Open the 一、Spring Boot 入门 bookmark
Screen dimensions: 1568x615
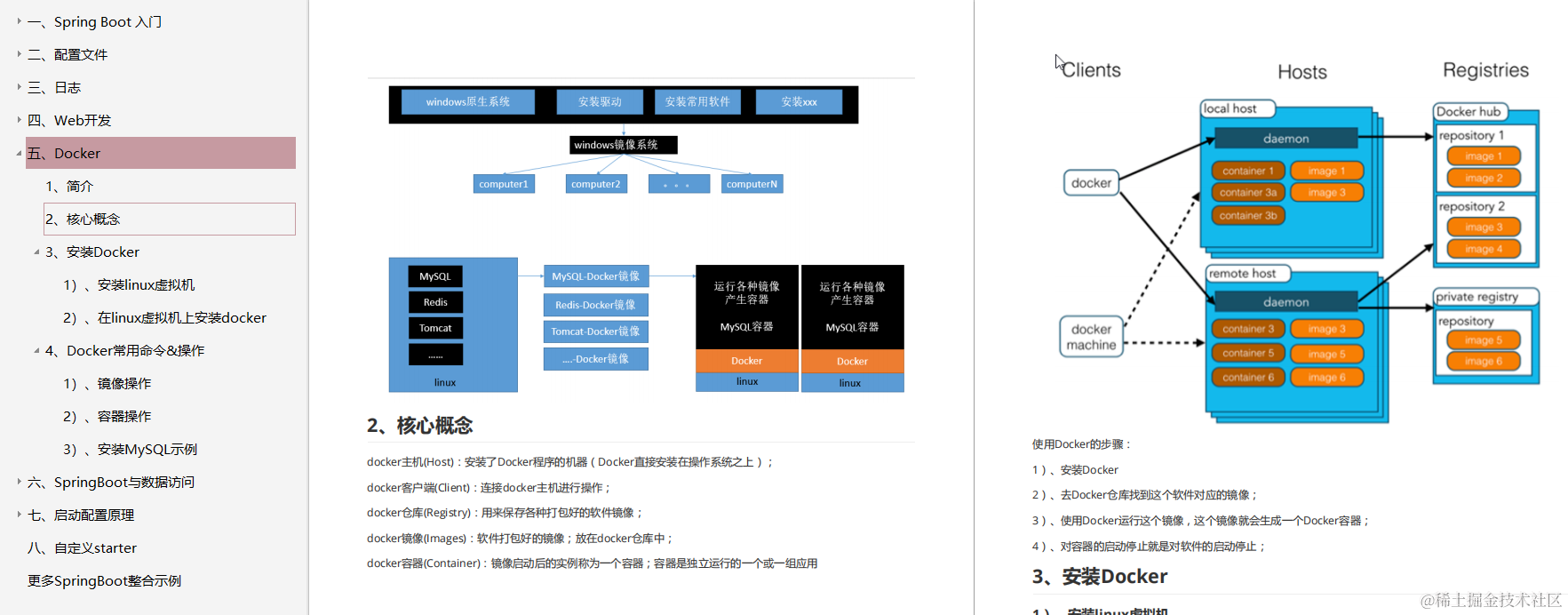point(94,21)
